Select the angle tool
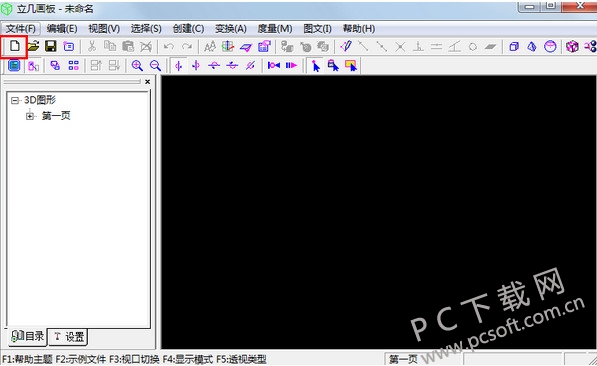 455,46
